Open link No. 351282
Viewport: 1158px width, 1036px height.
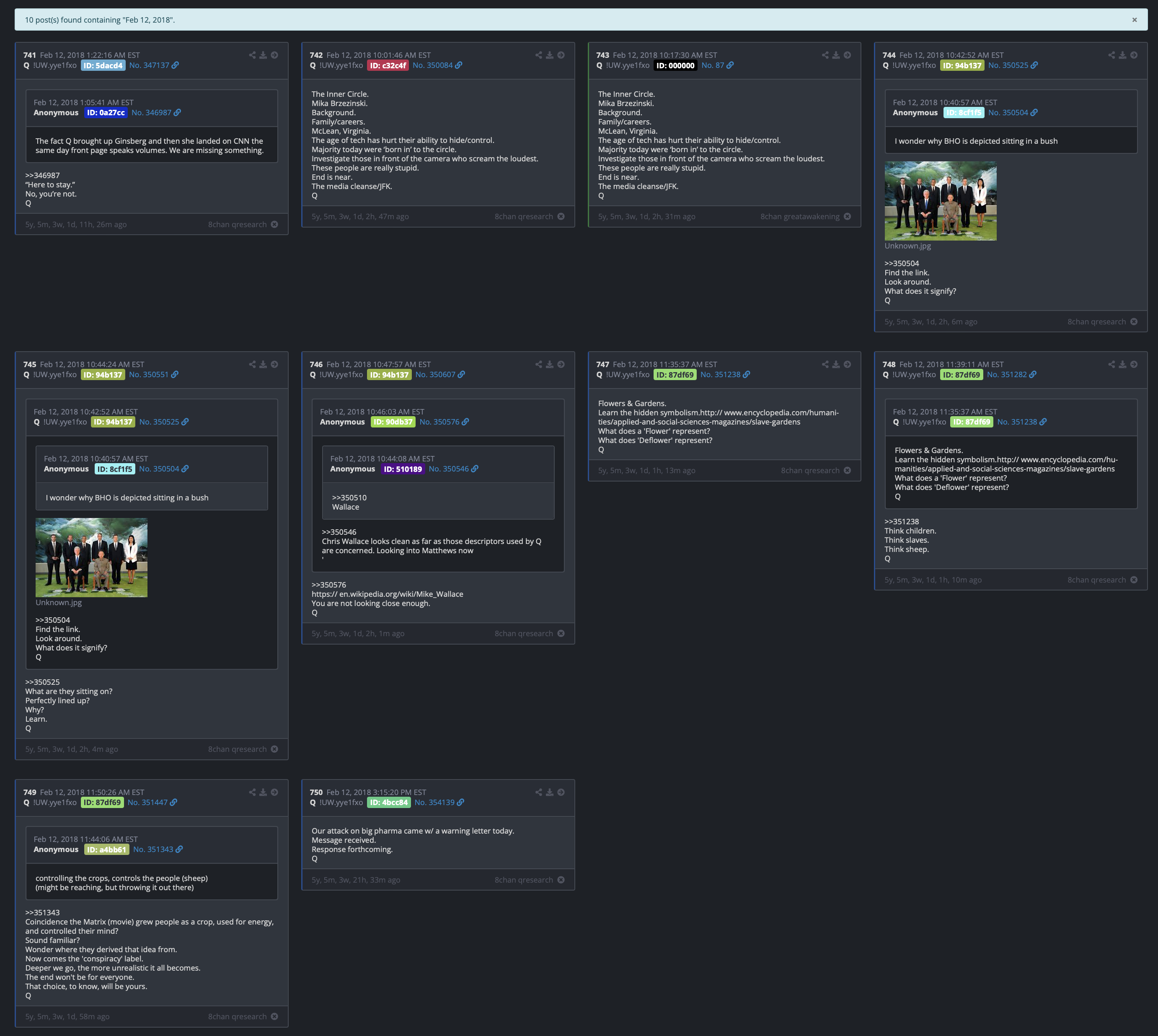click(1011, 375)
